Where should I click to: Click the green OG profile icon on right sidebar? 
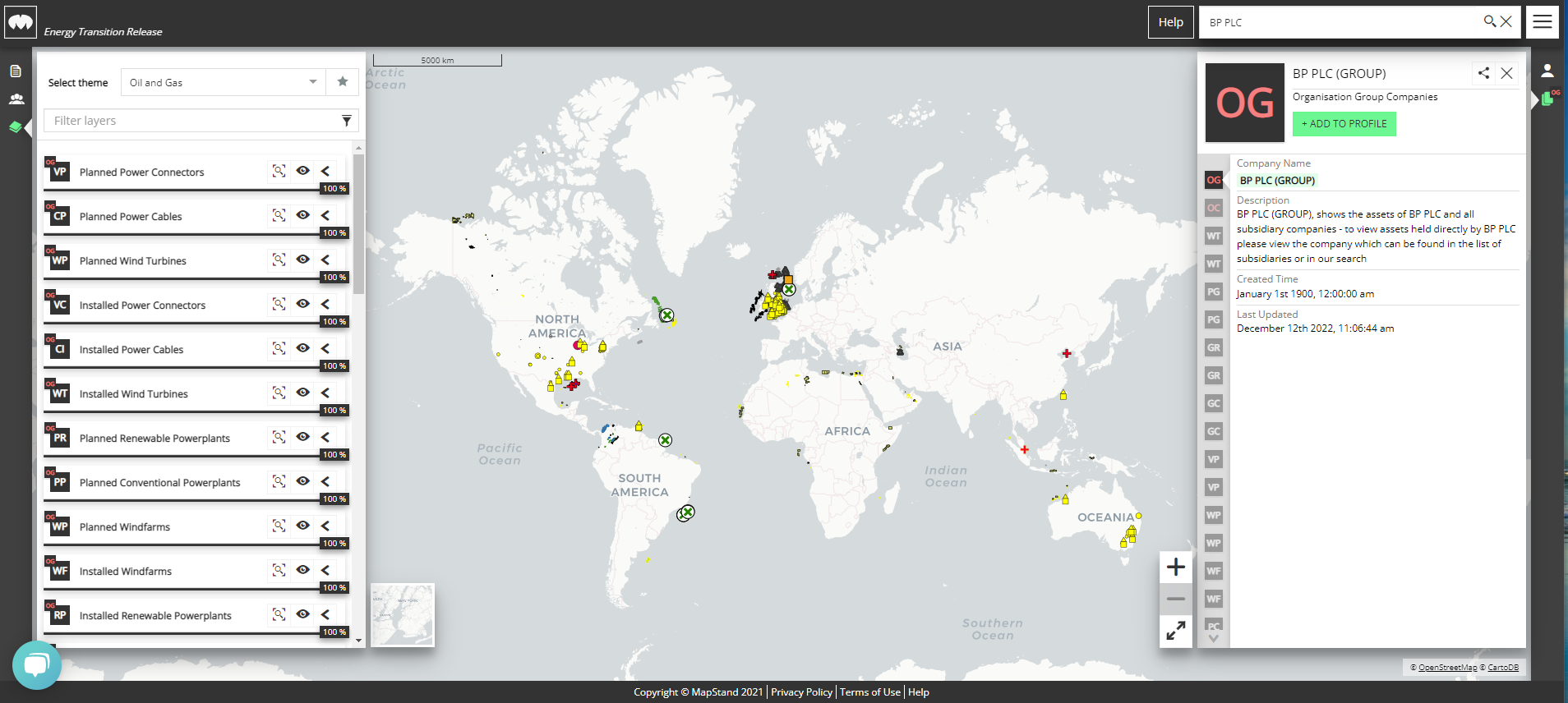[x=1550, y=99]
